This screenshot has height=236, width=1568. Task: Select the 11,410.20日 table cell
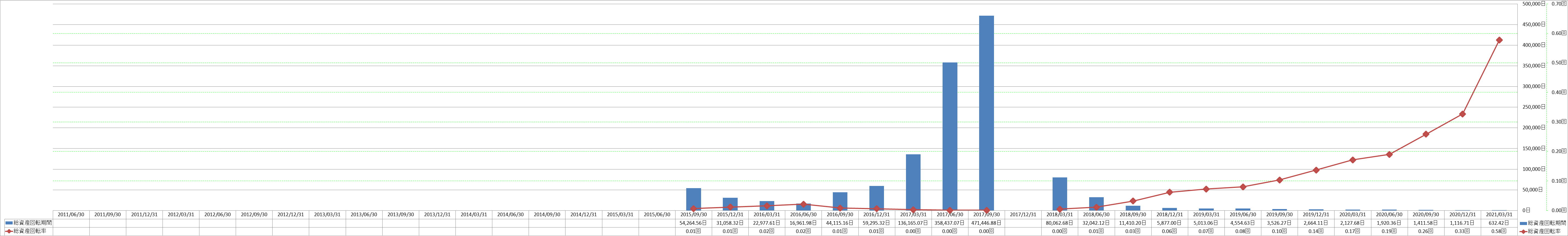[1133, 223]
